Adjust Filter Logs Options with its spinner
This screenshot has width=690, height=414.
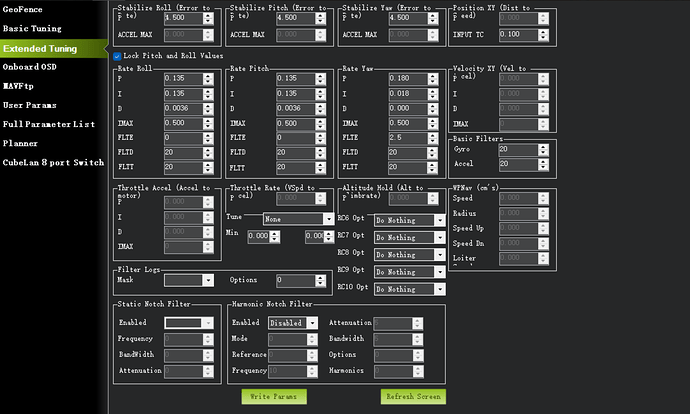pyautogui.click(x=321, y=280)
